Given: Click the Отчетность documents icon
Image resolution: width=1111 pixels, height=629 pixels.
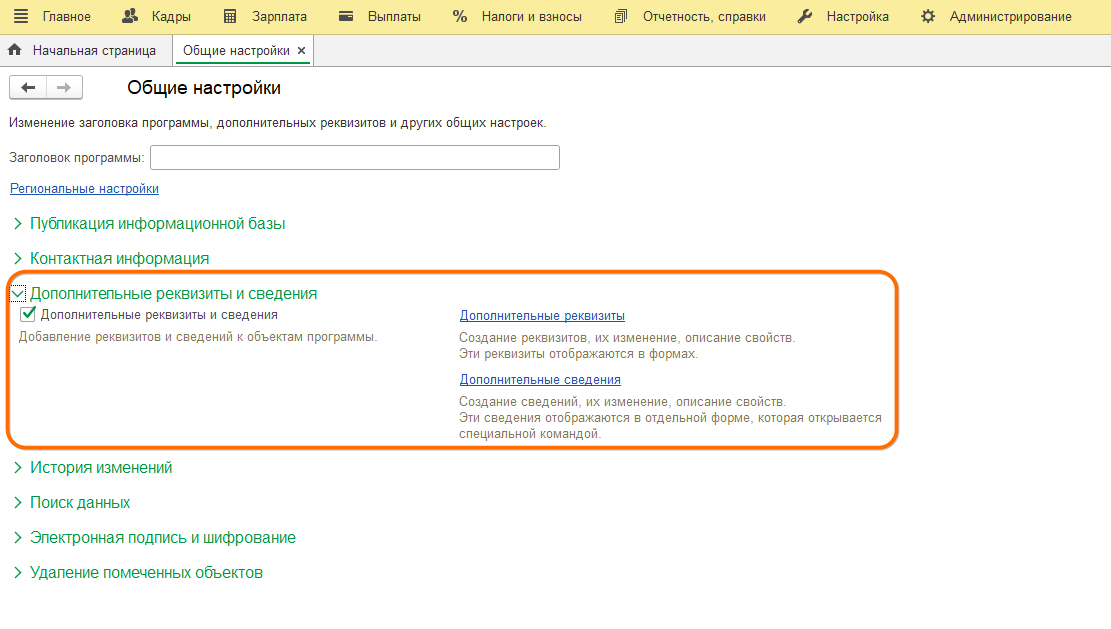Looking at the screenshot, I should tap(621, 16).
